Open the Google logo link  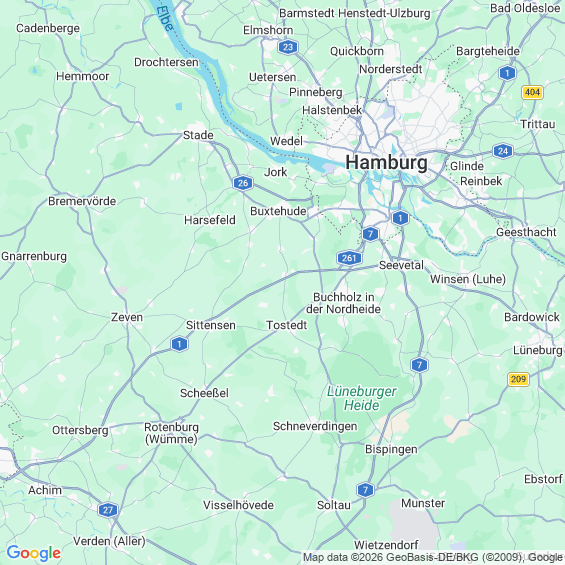click(34, 553)
